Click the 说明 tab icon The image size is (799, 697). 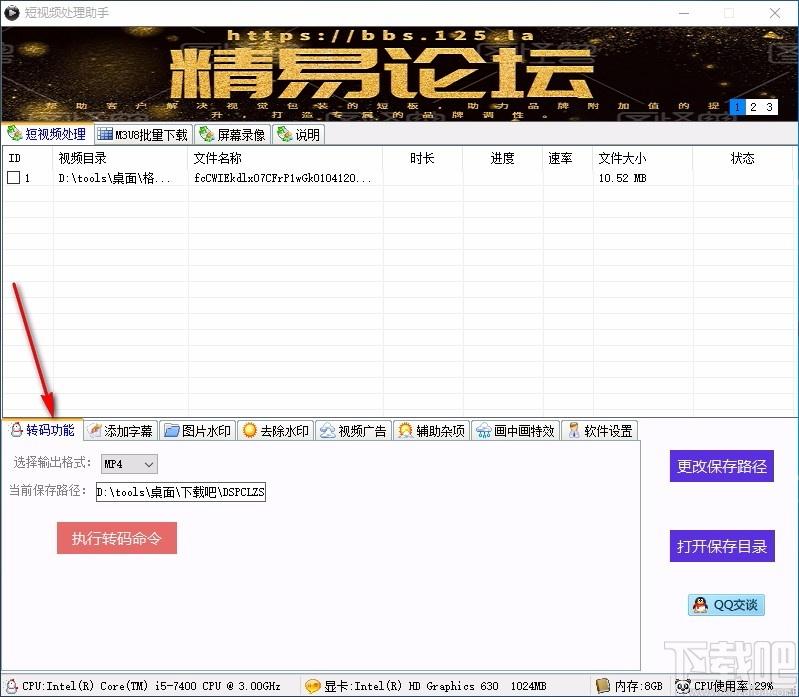tap(284, 134)
